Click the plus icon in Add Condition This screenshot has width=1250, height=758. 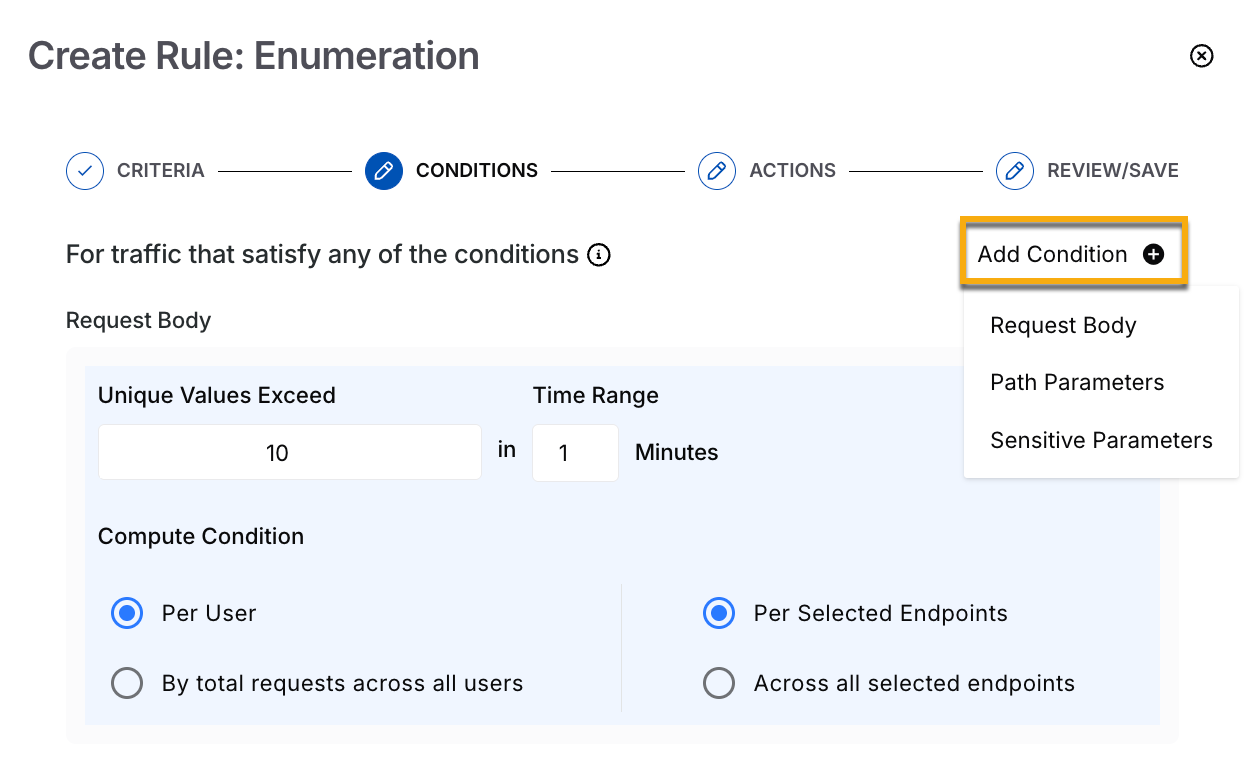[1153, 255]
